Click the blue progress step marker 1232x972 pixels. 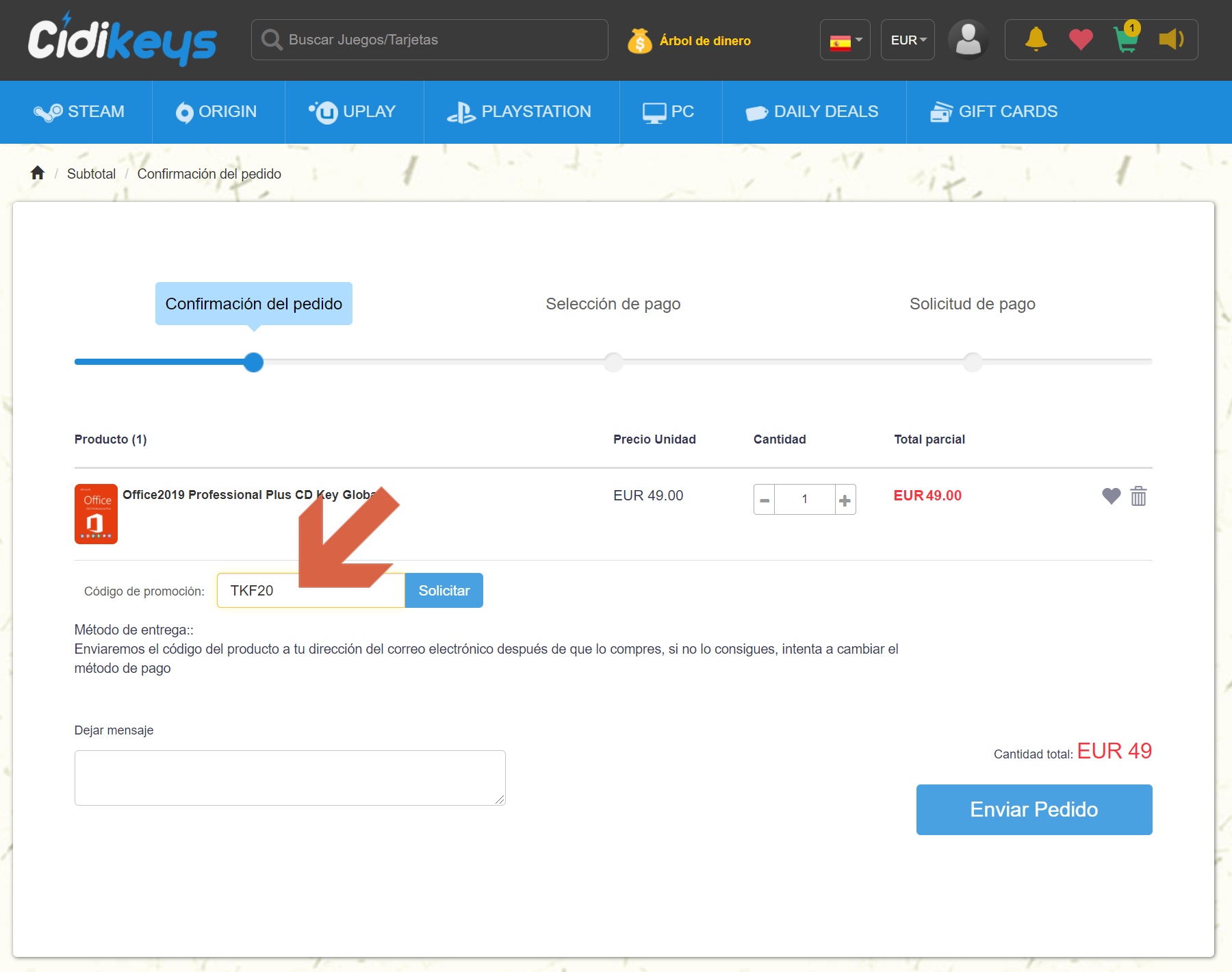pyautogui.click(x=254, y=362)
